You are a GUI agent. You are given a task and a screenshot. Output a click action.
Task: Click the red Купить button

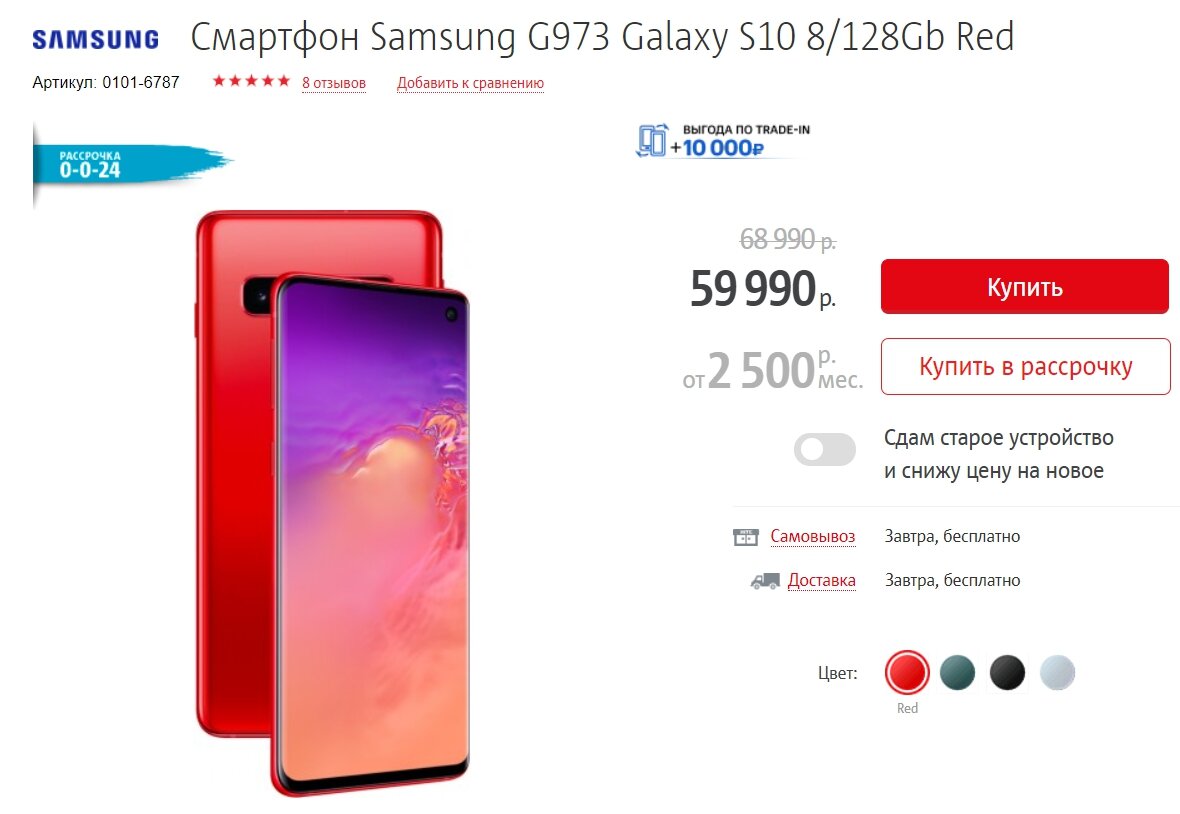point(1025,287)
